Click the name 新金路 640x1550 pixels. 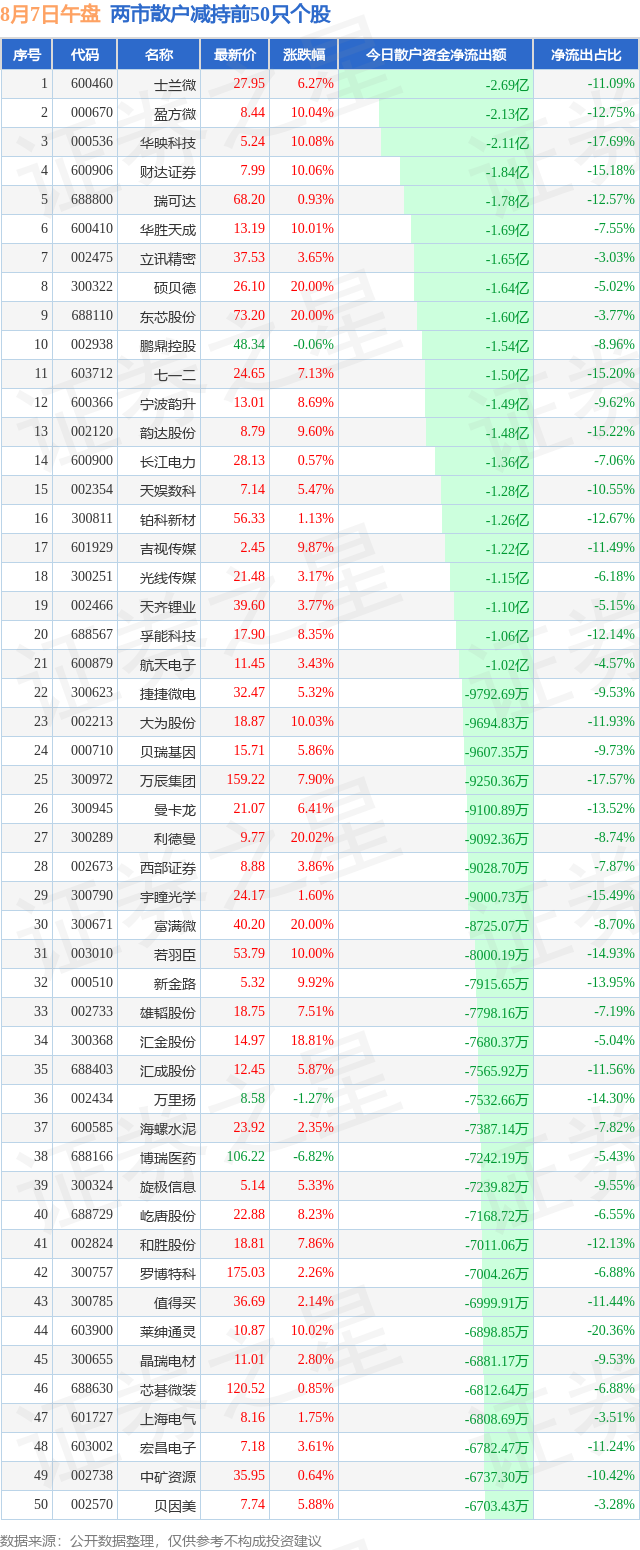click(175, 983)
